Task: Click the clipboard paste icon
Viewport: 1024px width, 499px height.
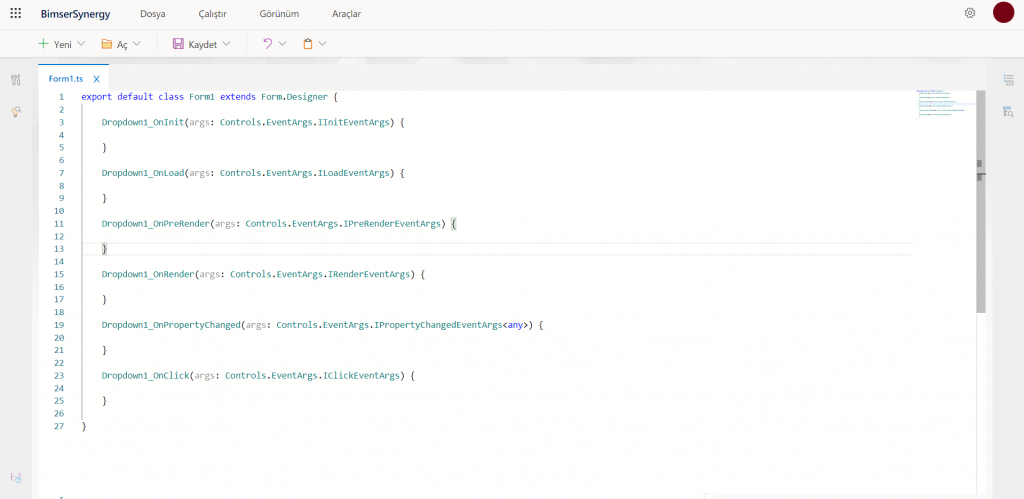Action: click(x=308, y=44)
